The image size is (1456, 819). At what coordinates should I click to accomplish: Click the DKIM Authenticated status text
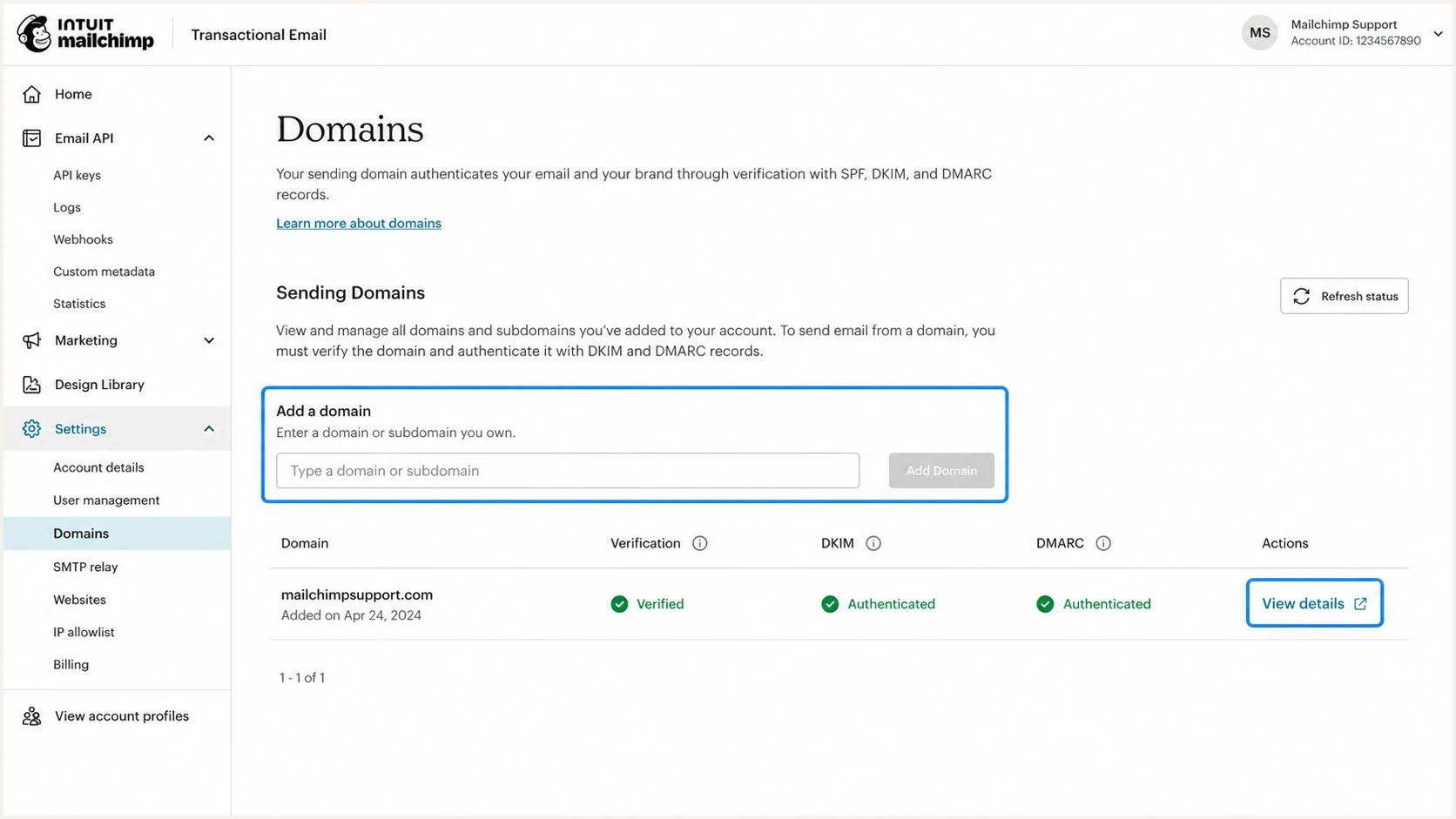pyautogui.click(x=891, y=604)
